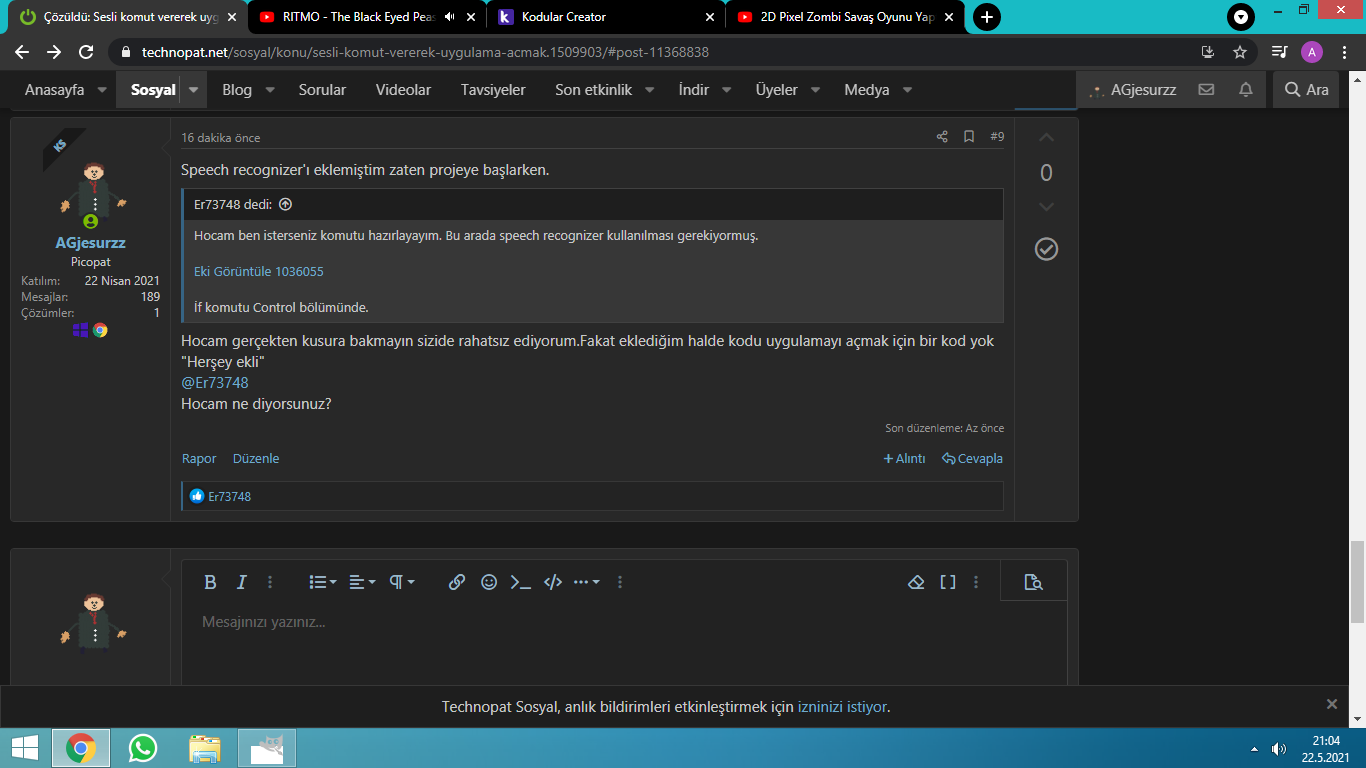Preview the reply message
This screenshot has height=768, width=1366.
point(1034,582)
